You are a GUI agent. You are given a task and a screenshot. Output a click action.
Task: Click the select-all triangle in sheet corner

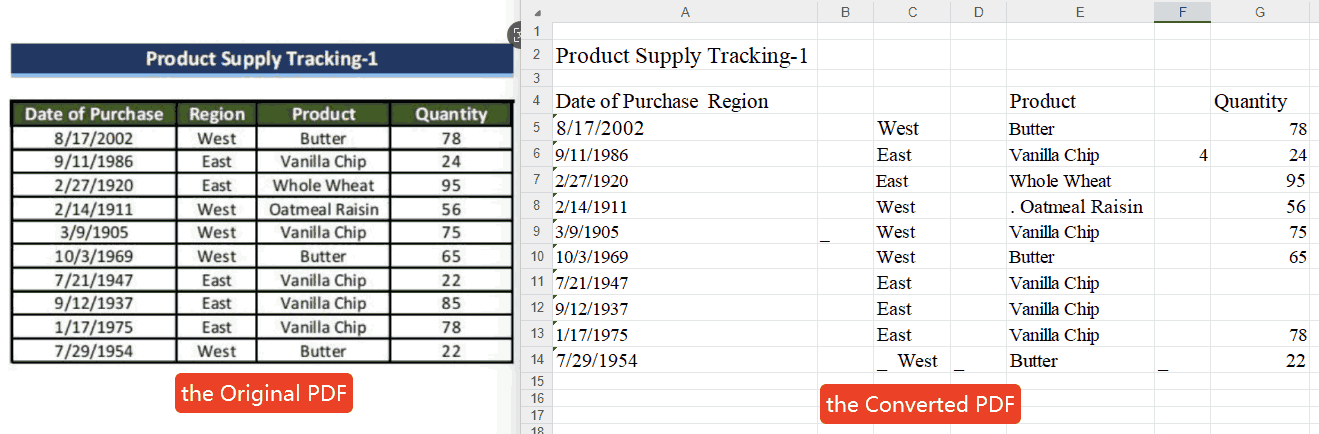pos(538,13)
